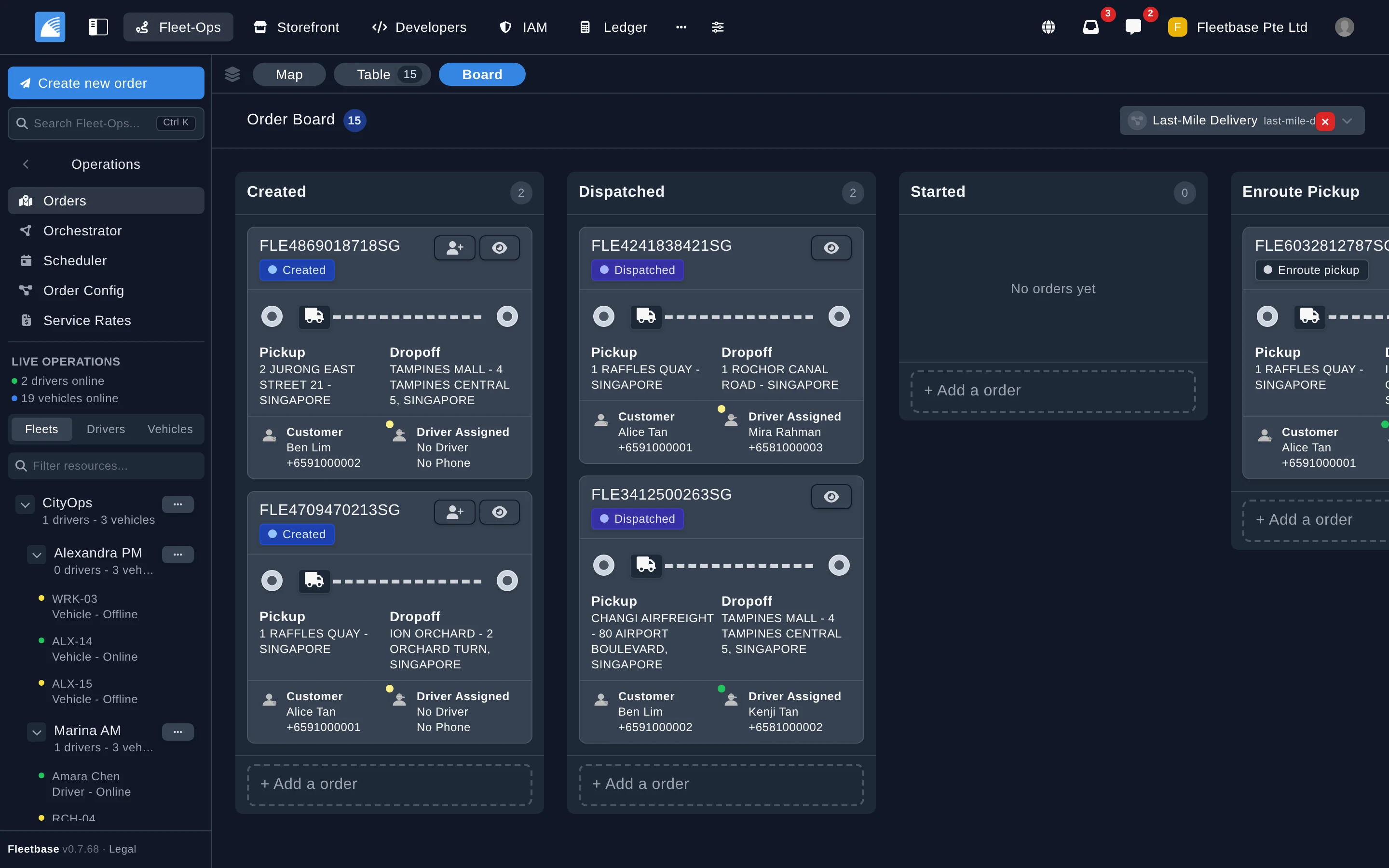1389x868 pixels.
Task: Open Service Rates in sidebar
Action: [106, 320]
